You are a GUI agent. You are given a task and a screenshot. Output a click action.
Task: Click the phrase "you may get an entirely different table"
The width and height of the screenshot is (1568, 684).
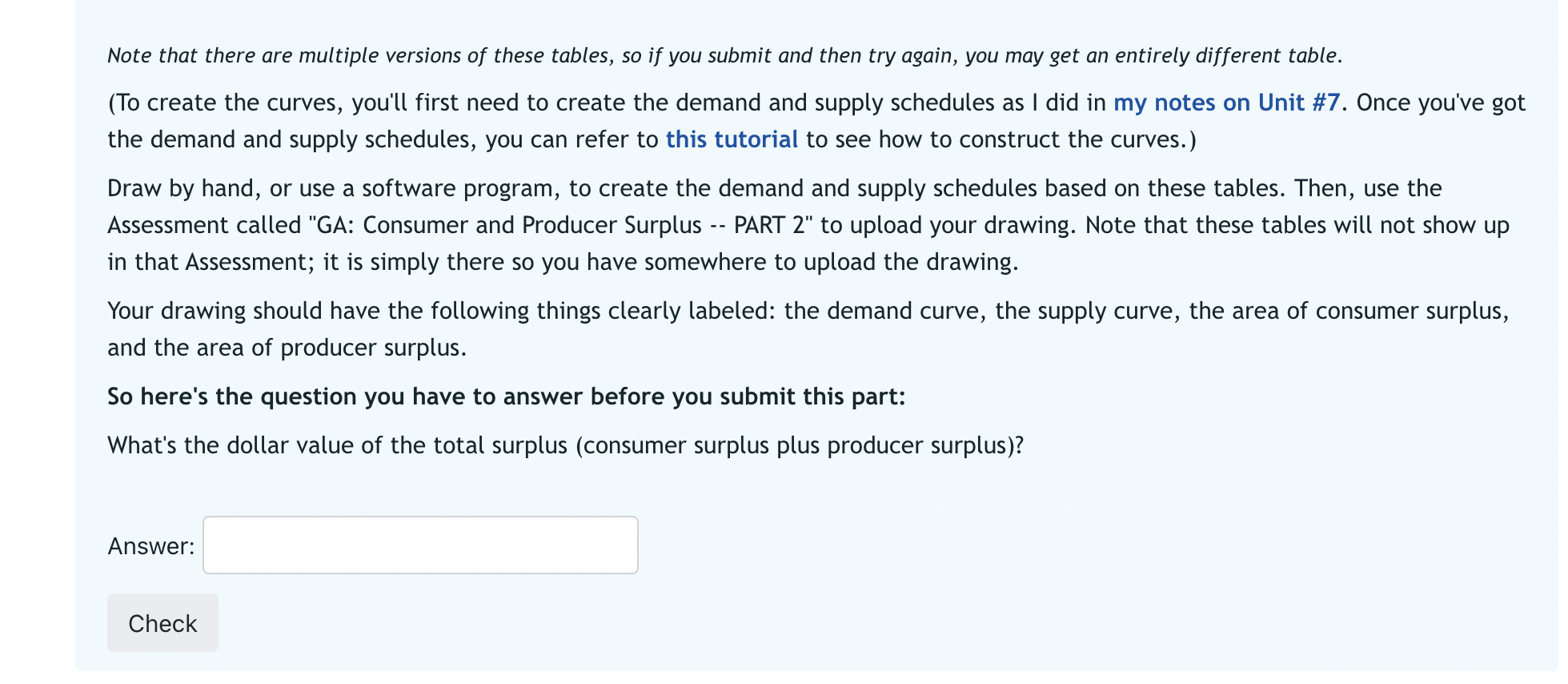point(1152,55)
